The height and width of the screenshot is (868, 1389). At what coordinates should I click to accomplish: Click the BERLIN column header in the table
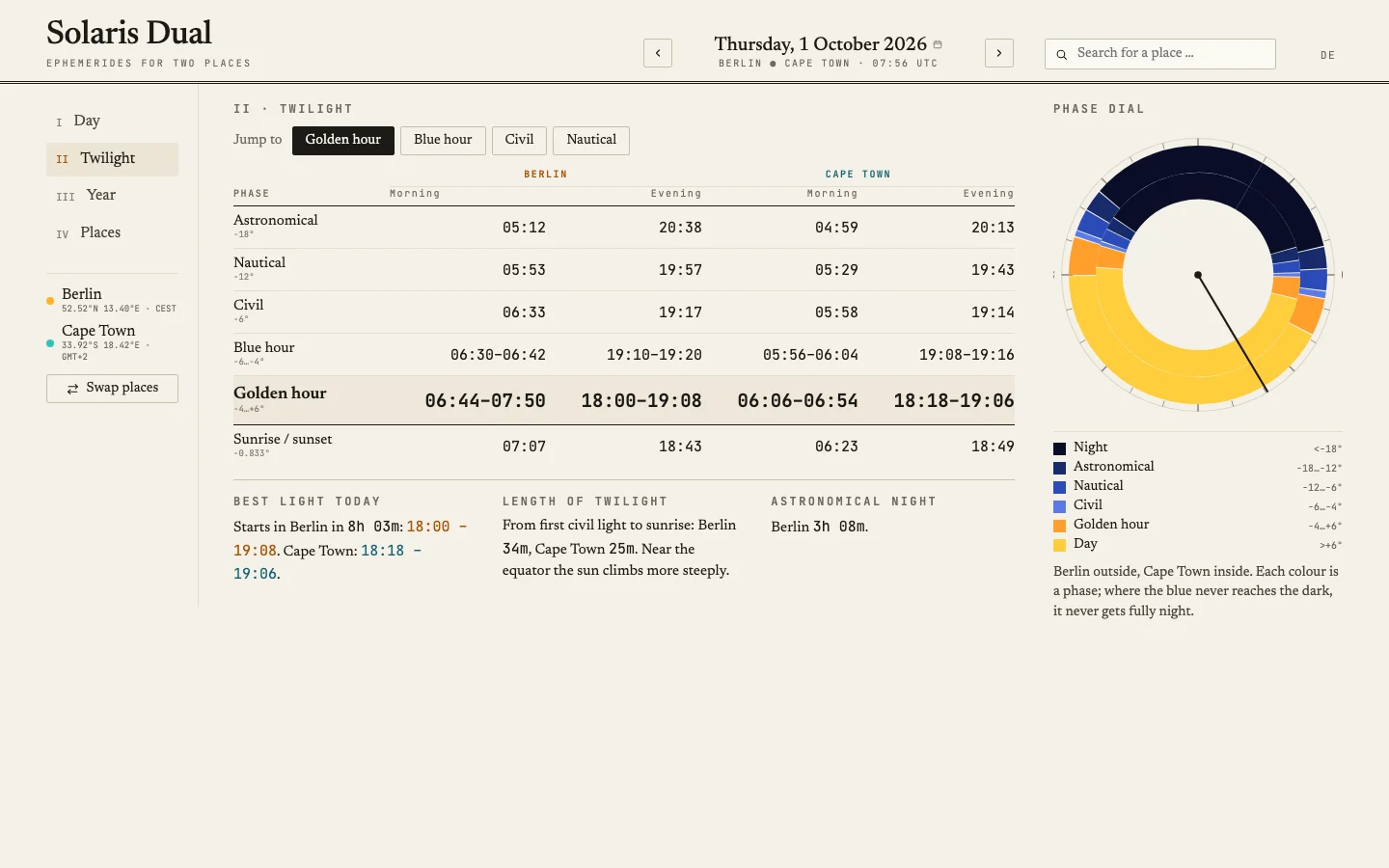tap(545, 175)
